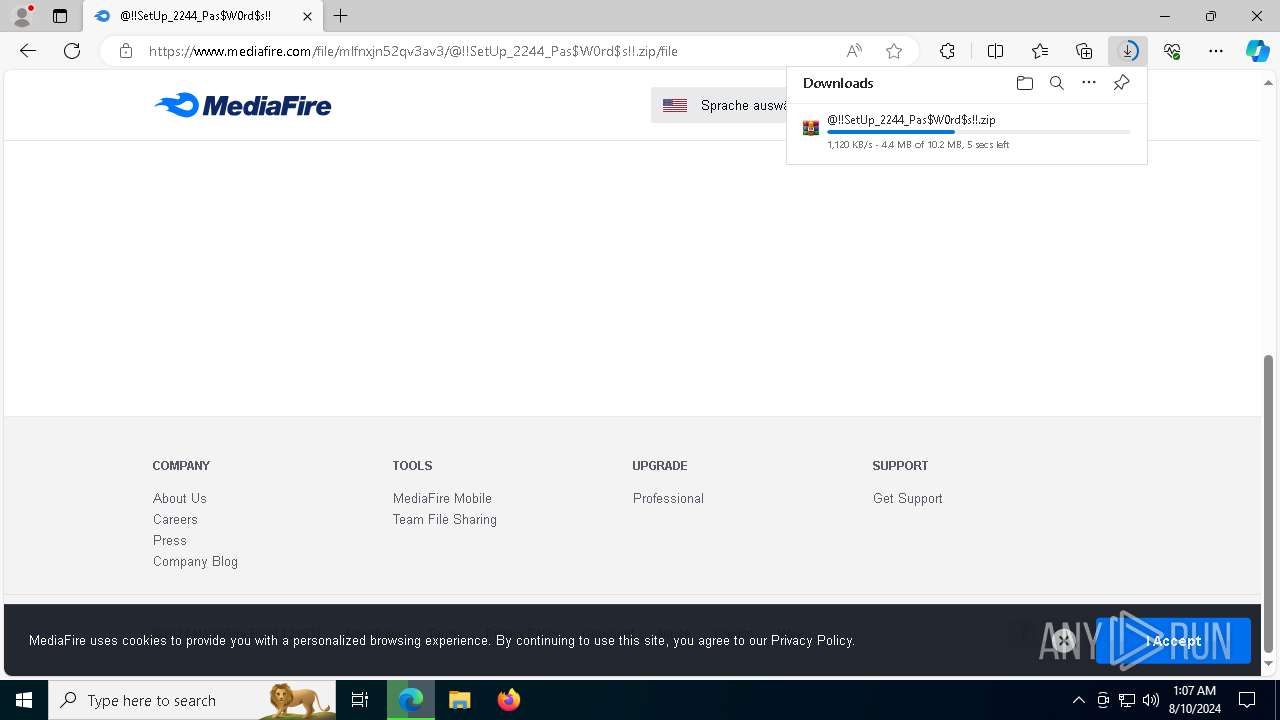The image size is (1280, 720).
Task: Open the Favorites list icon
Action: coord(1040,51)
